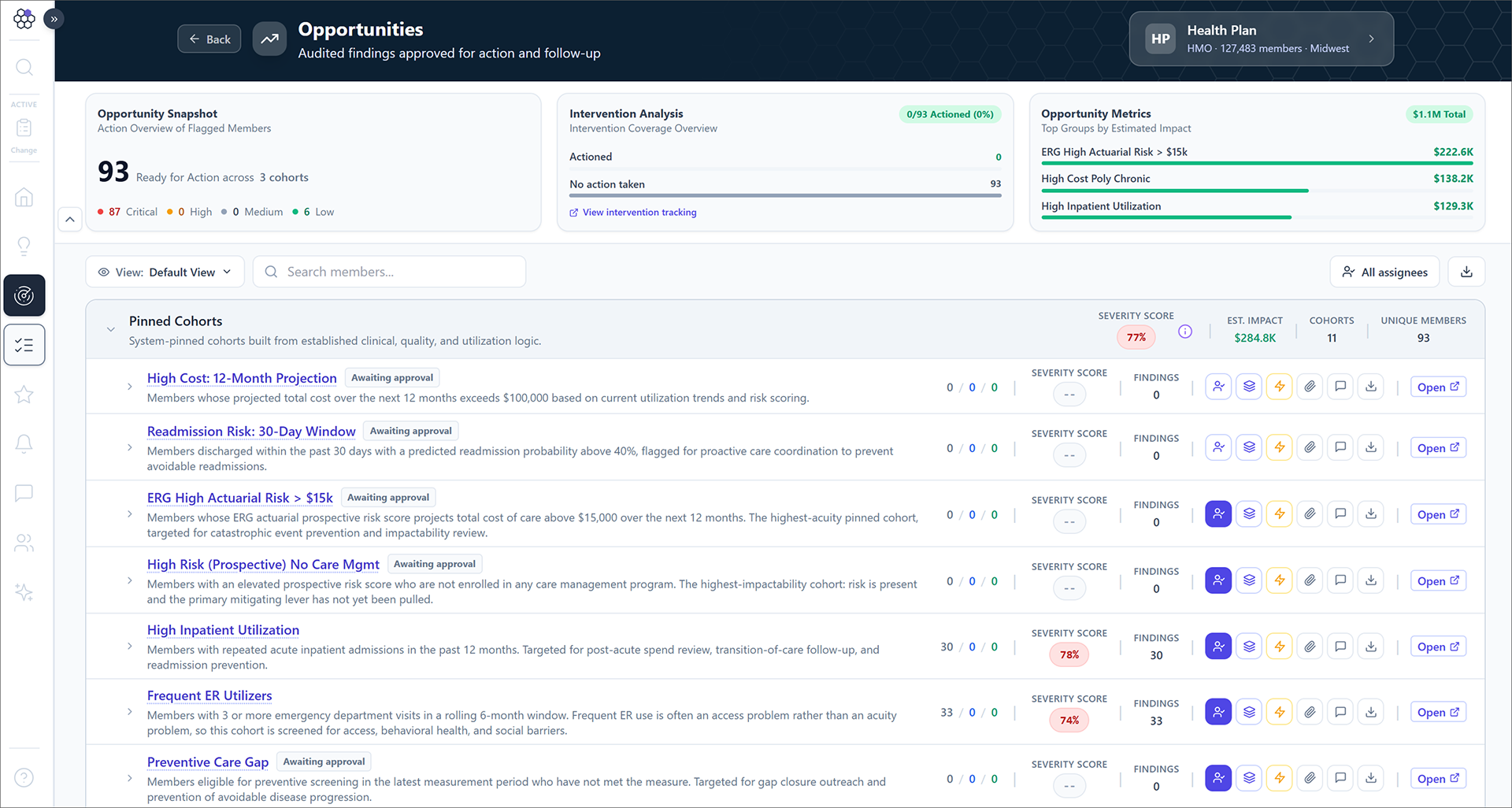Collapse the summary cards with up chevron
Screen dimensions: 1512x808
coord(70,220)
